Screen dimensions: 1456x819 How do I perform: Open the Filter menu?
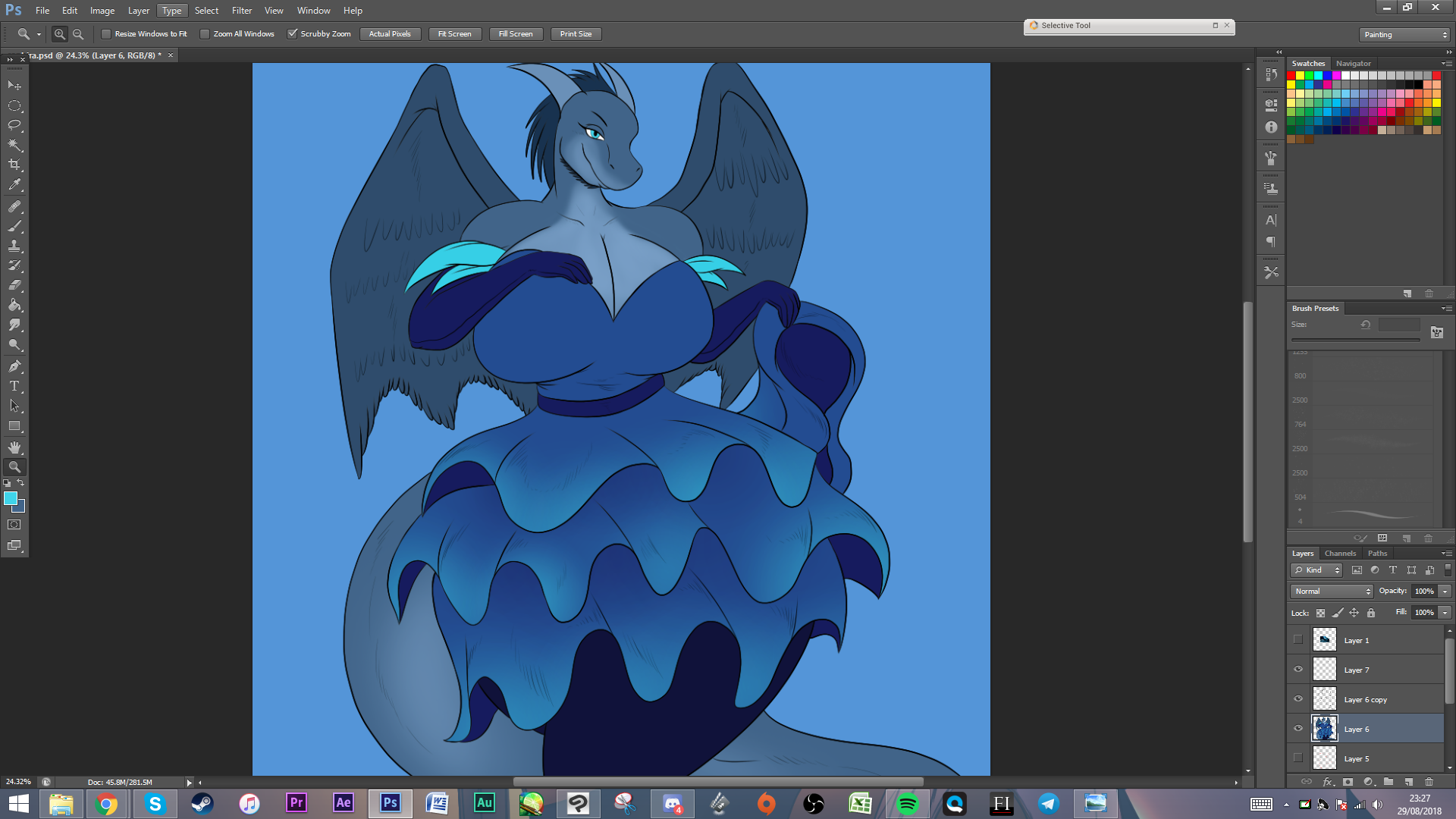[241, 11]
